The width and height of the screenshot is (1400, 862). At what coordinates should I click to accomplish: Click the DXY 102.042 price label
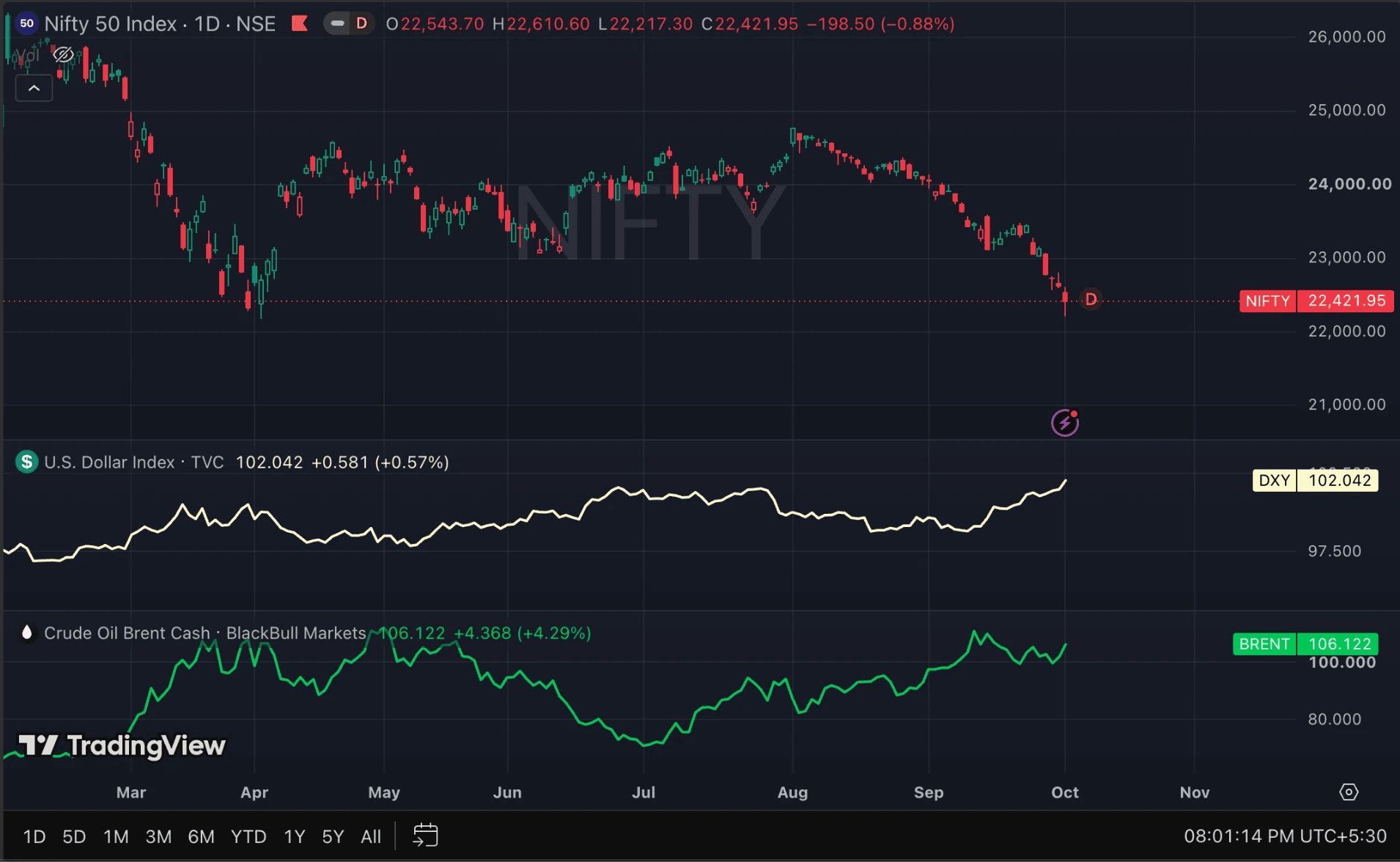[1315, 480]
